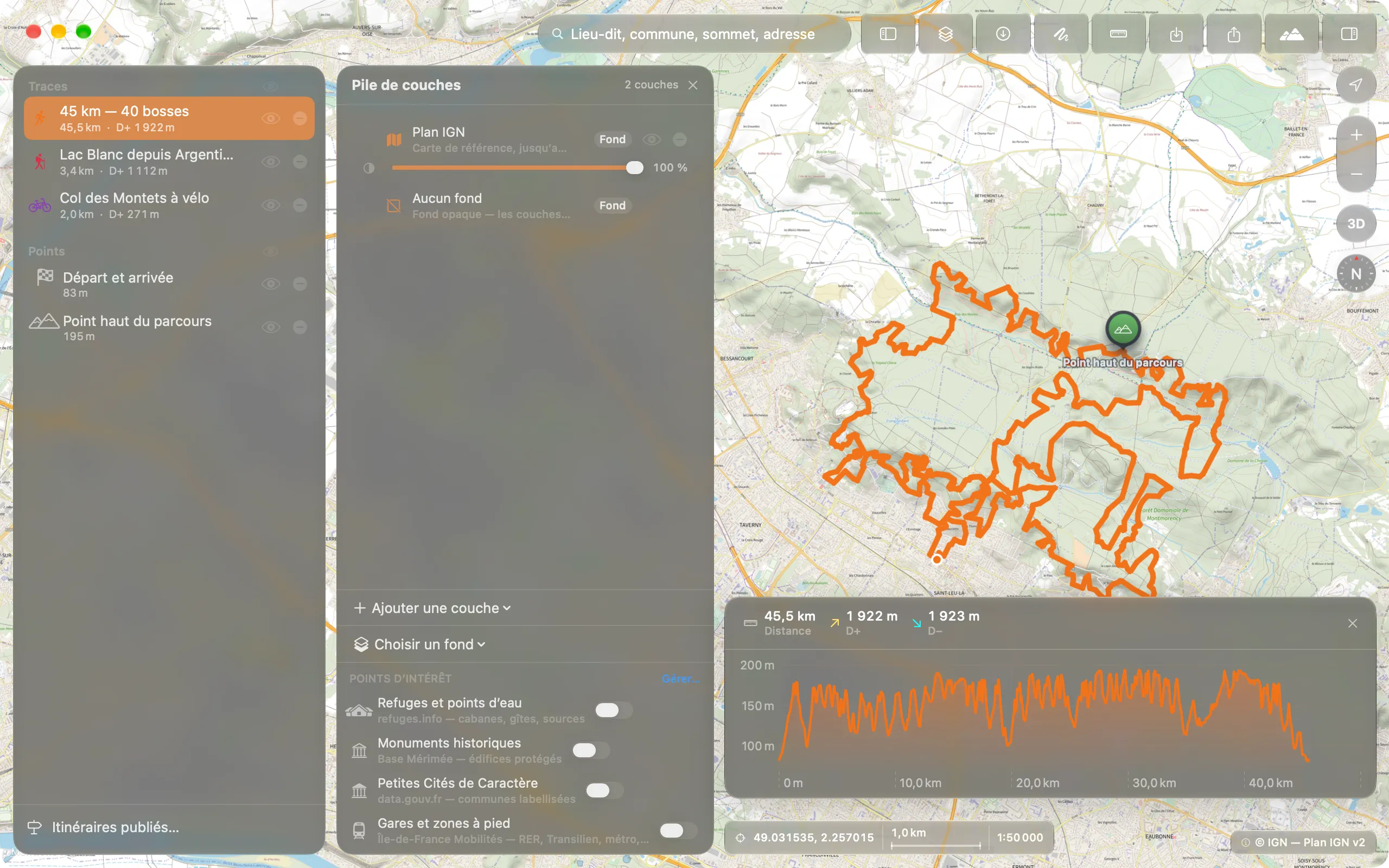Screen dimensions: 1389x868
Task: Toggle the elevation profile mountain icon
Action: pyautogui.click(x=1291, y=34)
